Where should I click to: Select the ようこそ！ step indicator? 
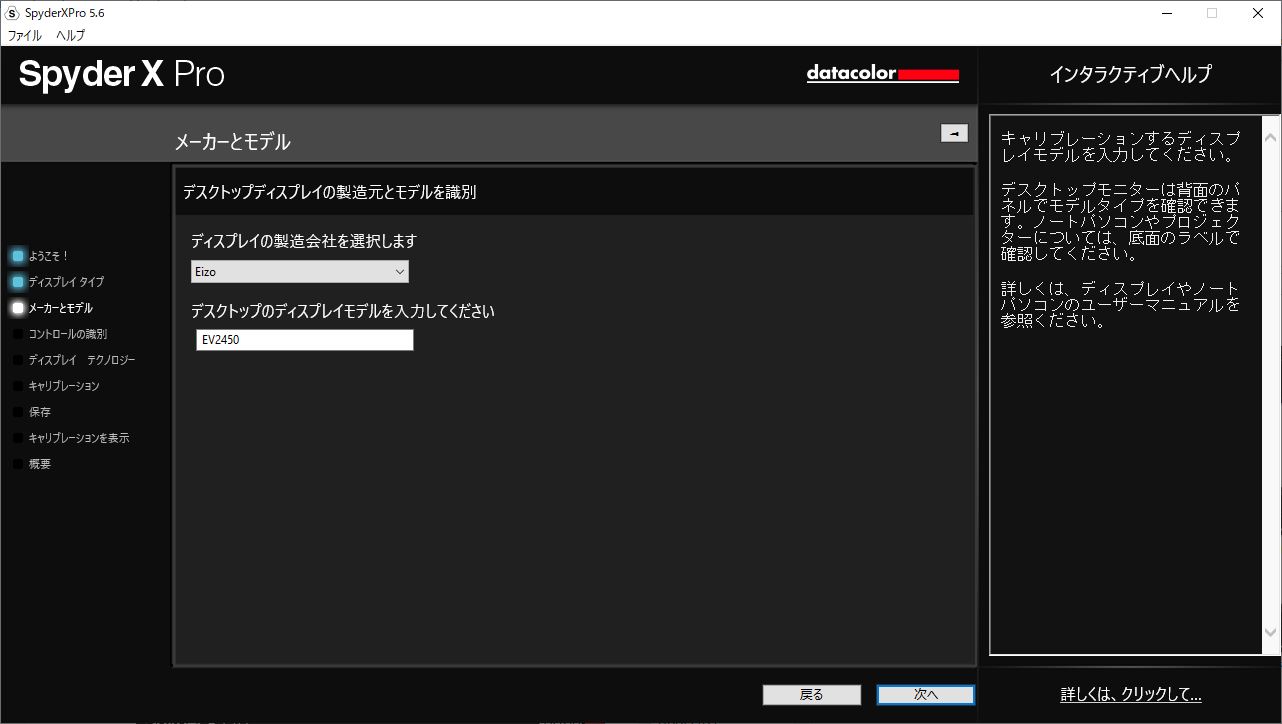click(x=18, y=256)
